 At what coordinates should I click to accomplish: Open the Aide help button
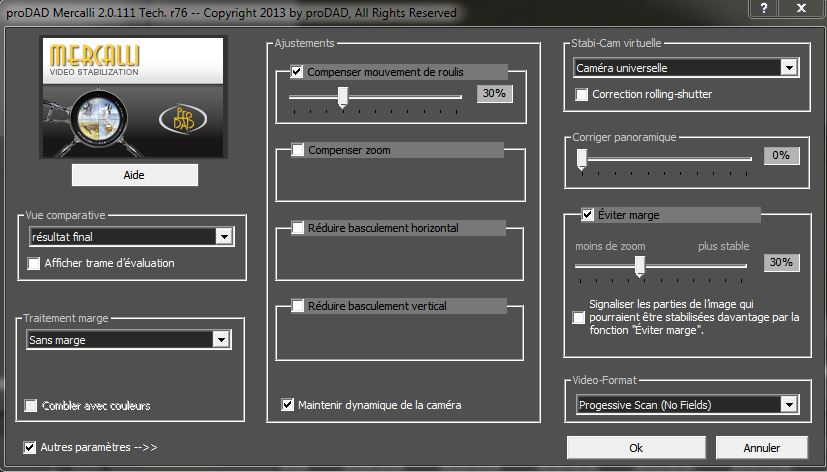point(134,175)
